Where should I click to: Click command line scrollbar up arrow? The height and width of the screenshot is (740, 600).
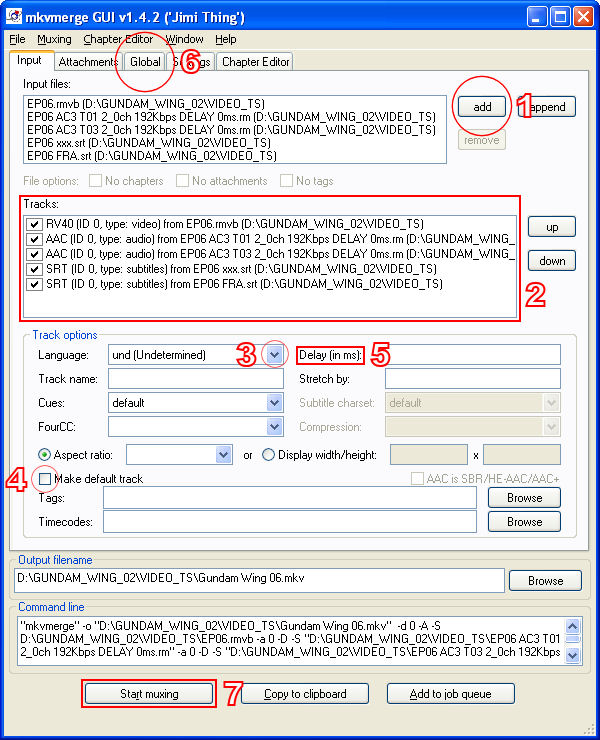(x=573, y=626)
